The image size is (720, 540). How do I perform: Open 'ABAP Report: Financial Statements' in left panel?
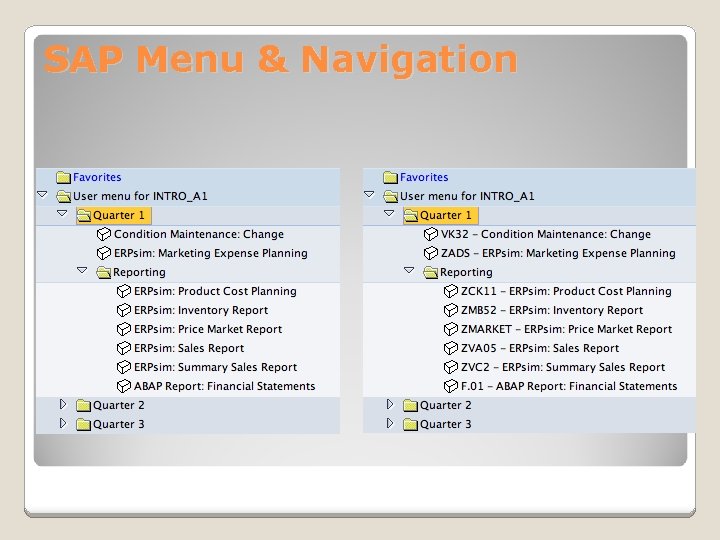point(225,386)
